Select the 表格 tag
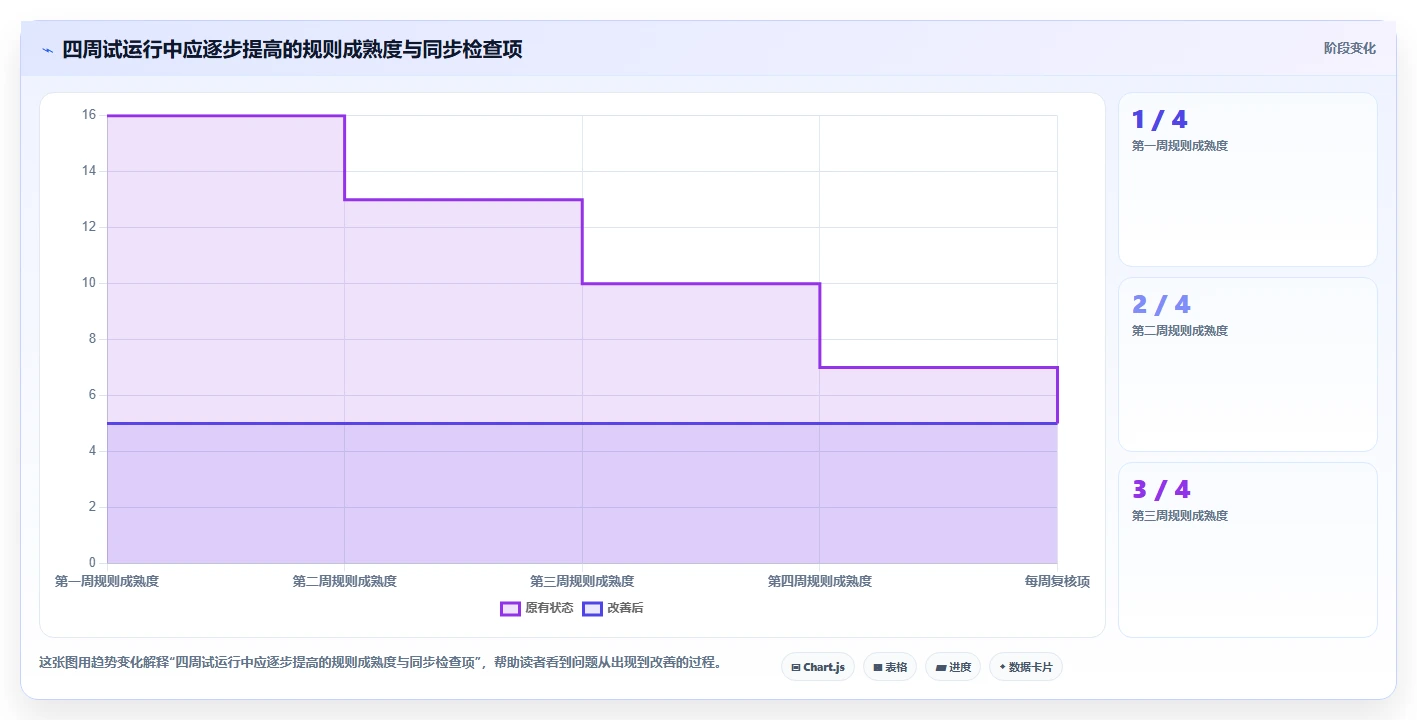The image size is (1417, 720). coord(889,667)
